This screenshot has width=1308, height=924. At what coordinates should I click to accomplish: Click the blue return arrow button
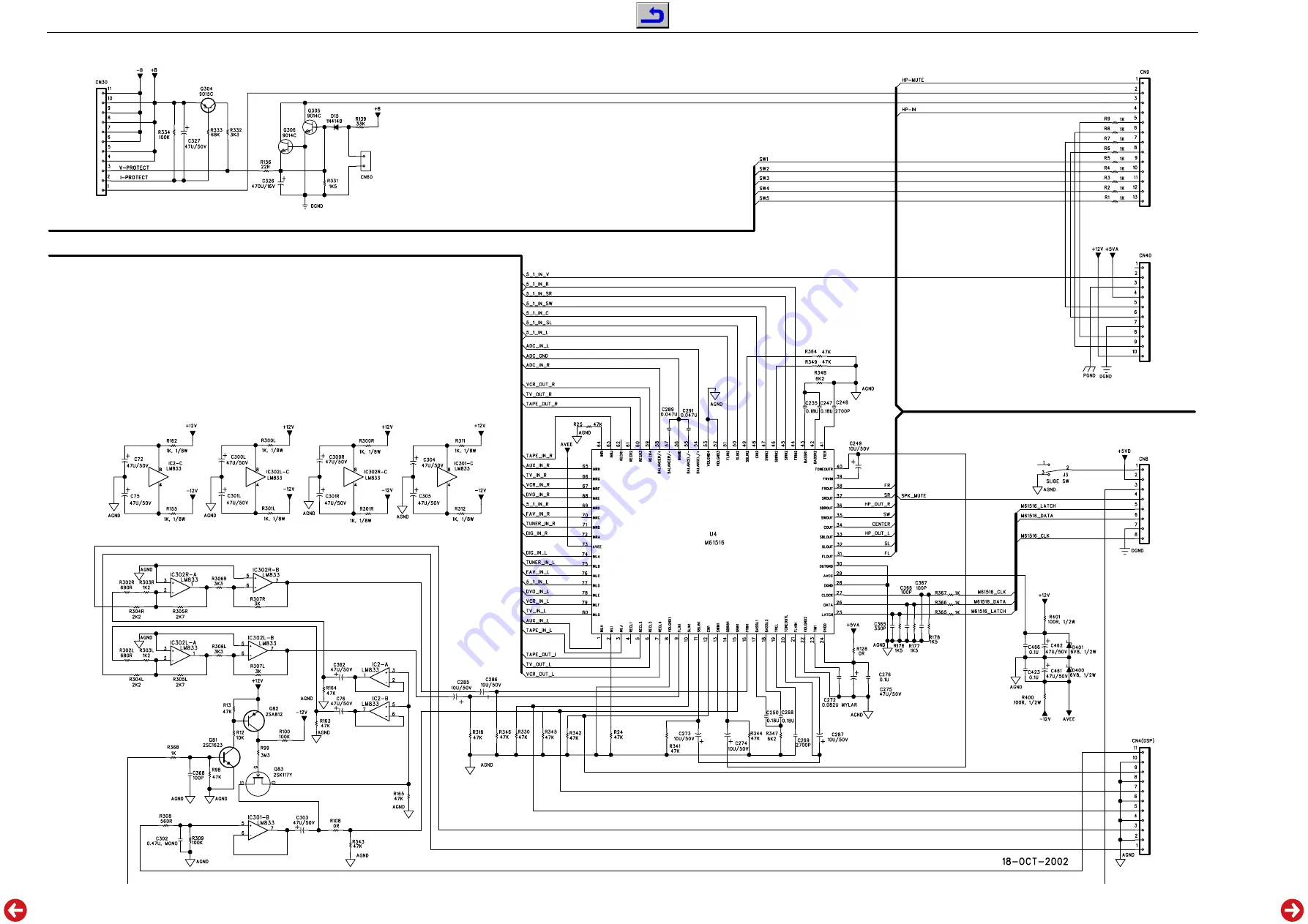click(652, 15)
